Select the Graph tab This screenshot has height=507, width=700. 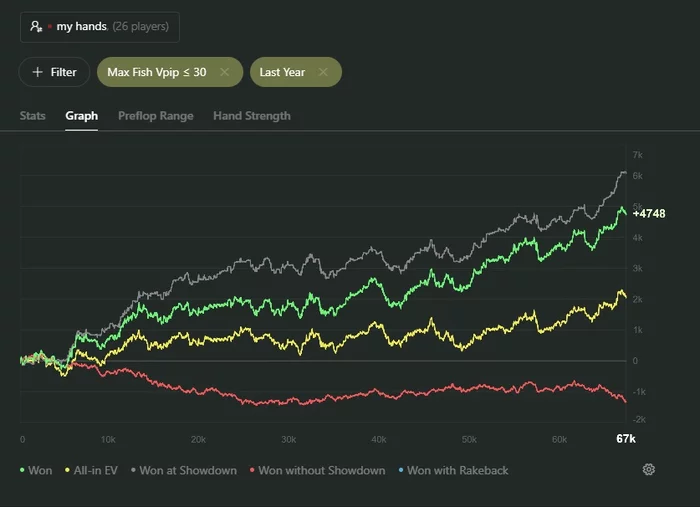pyautogui.click(x=82, y=116)
